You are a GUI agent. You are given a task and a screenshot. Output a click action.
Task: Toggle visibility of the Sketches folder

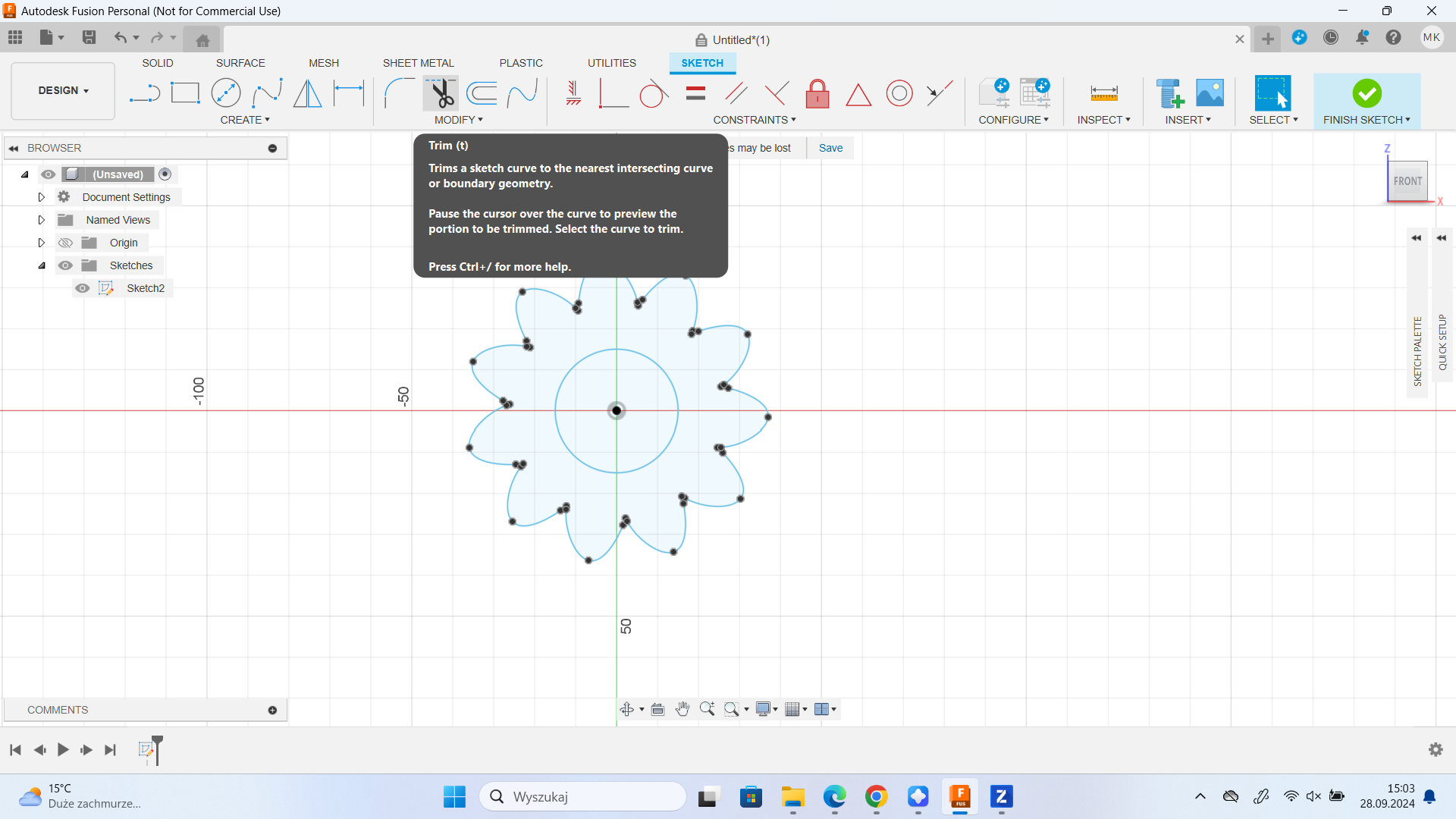click(x=66, y=265)
